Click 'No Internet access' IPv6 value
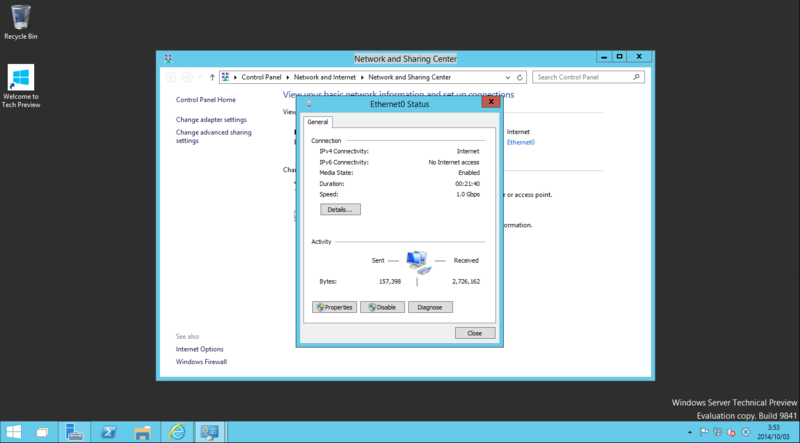This screenshot has width=800, height=443. [454, 162]
